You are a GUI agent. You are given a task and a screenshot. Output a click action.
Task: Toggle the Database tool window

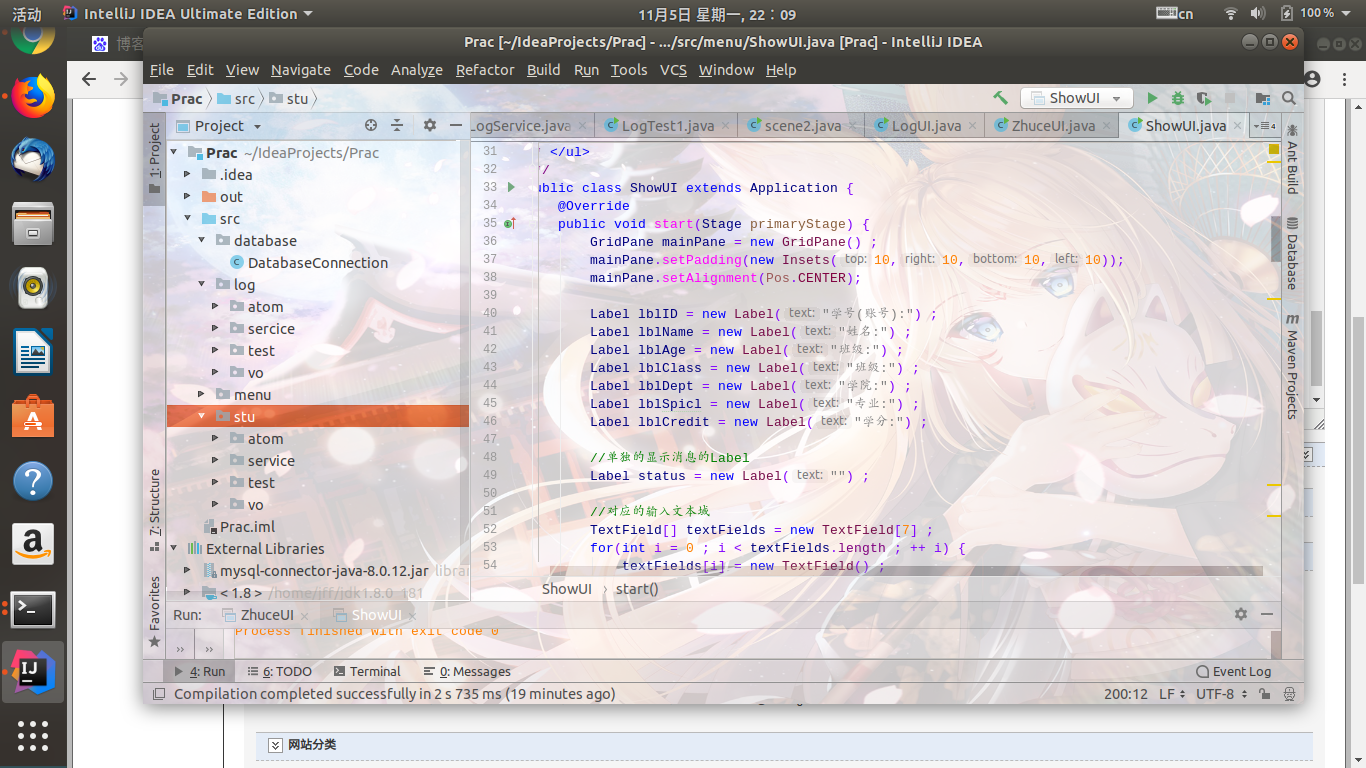(1292, 254)
